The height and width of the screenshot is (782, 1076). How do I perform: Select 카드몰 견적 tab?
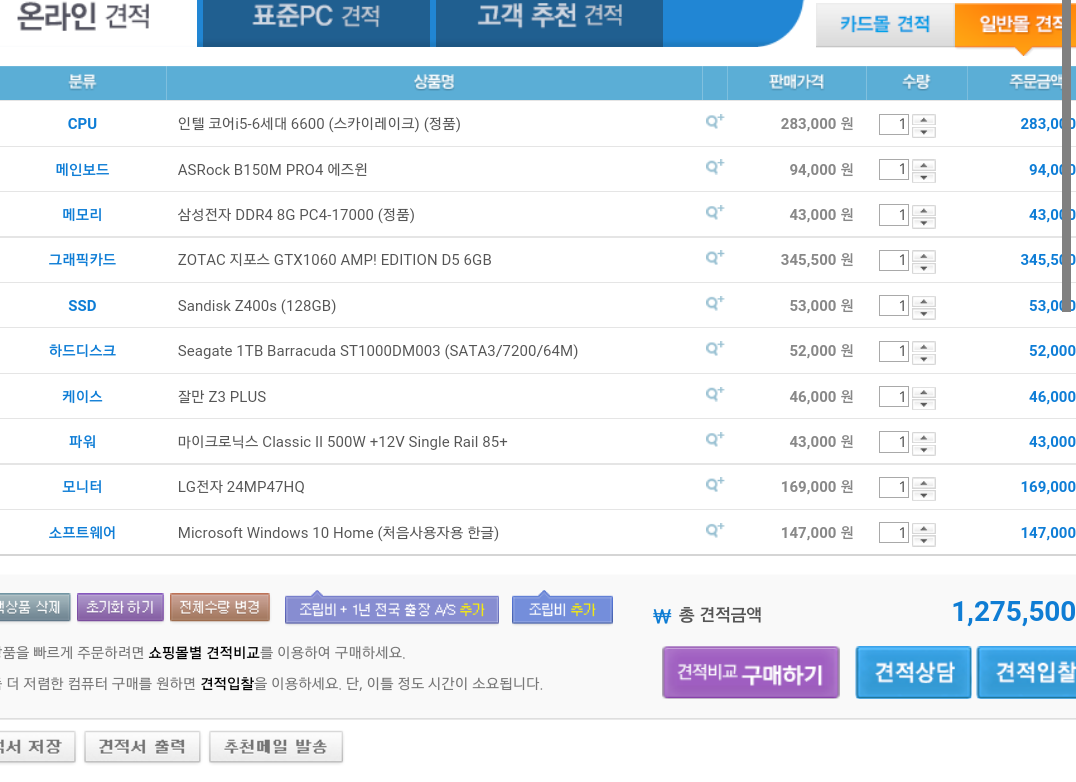pyautogui.click(x=885, y=25)
